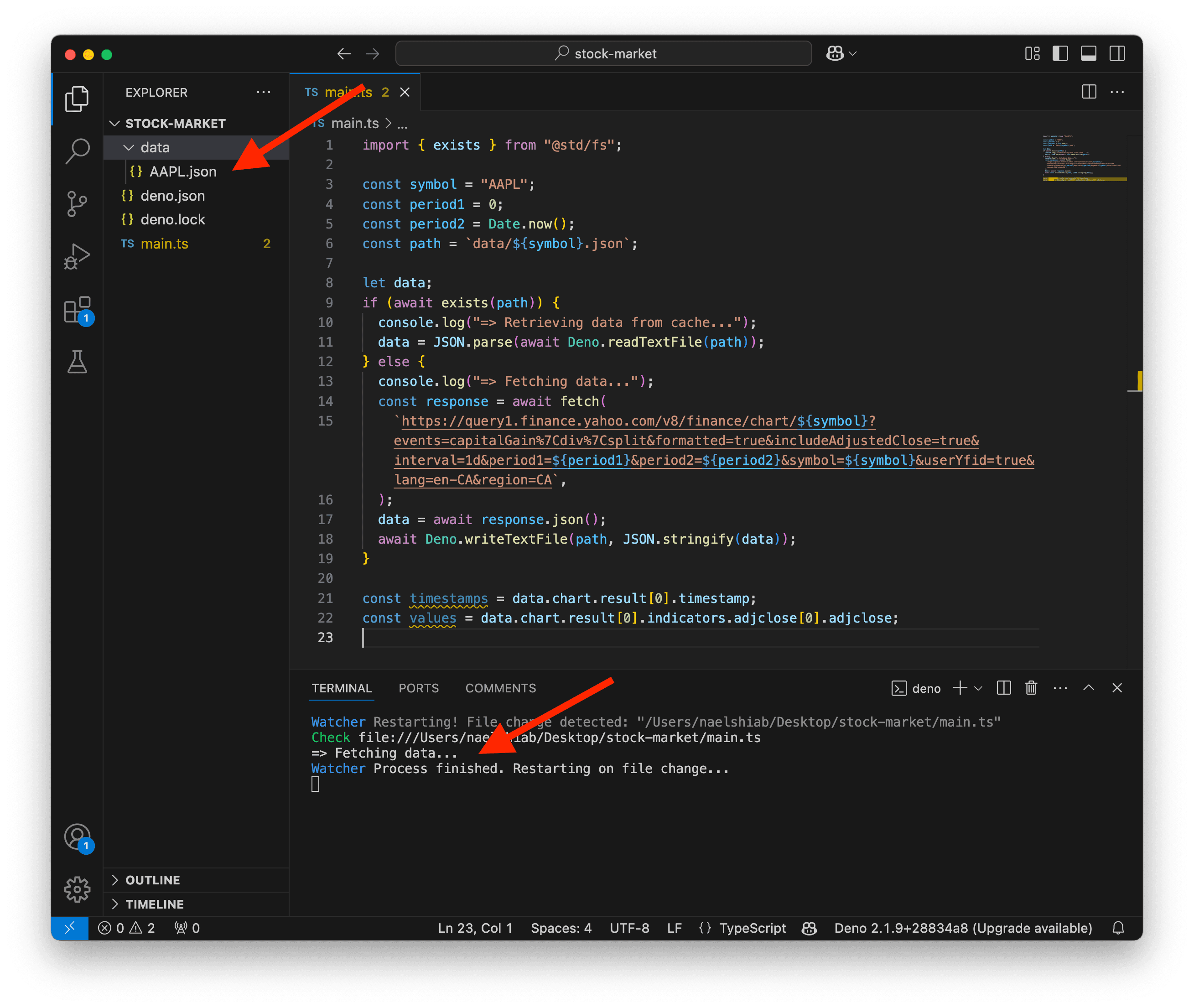Viewport: 1194px width, 1008px height.
Task: Collapse the STOCK-MARKET folder section
Action: 196,124
